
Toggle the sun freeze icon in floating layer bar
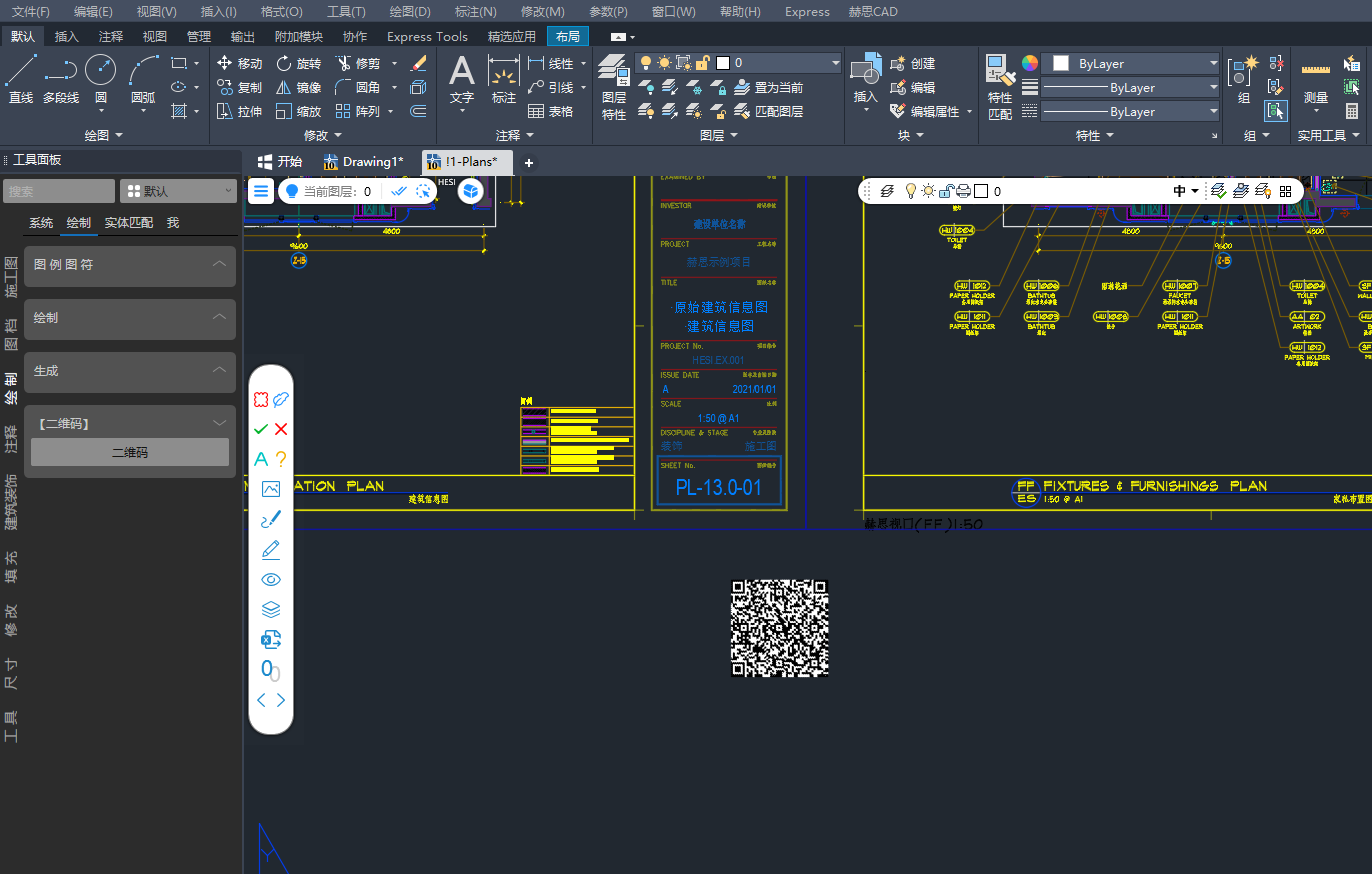pos(928,190)
